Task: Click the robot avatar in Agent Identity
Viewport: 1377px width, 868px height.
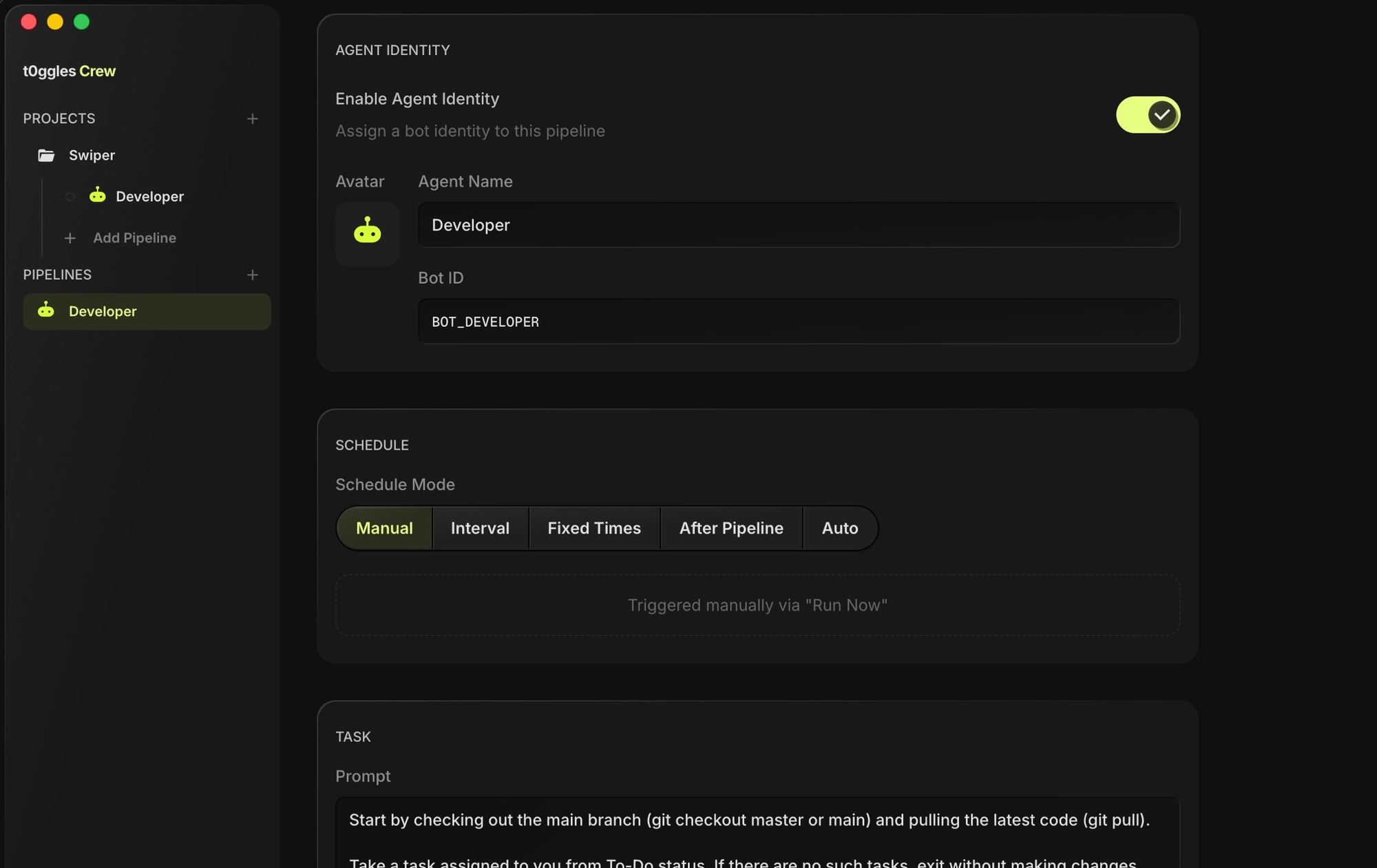Action: coord(367,233)
